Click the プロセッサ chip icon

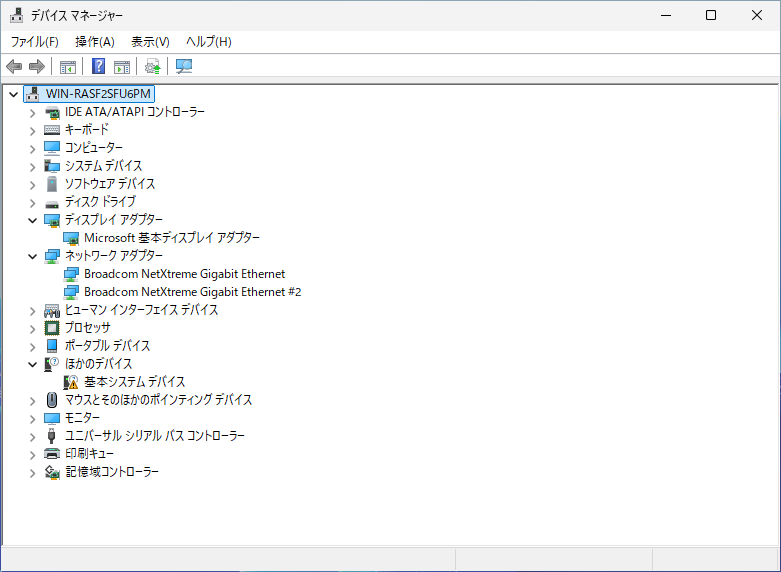coord(52,328)
